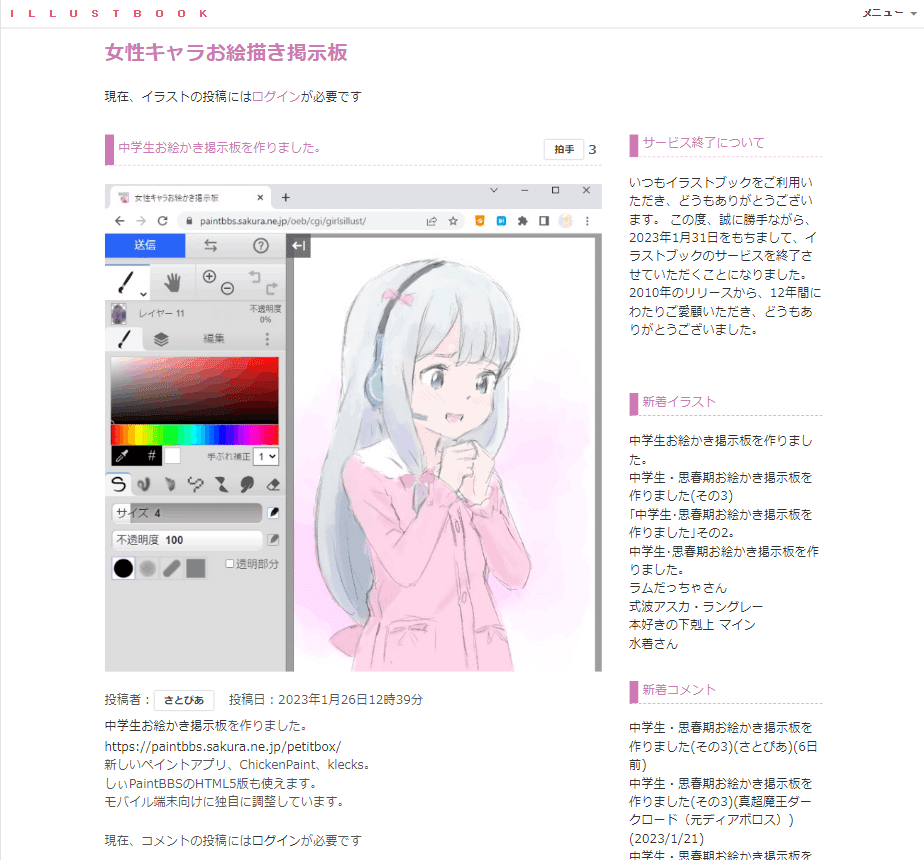This screenshot has height=860, width=924.
Task: Enable the 透明部分 checkbox
Action: pyautogui.click(x=230, y=564)
